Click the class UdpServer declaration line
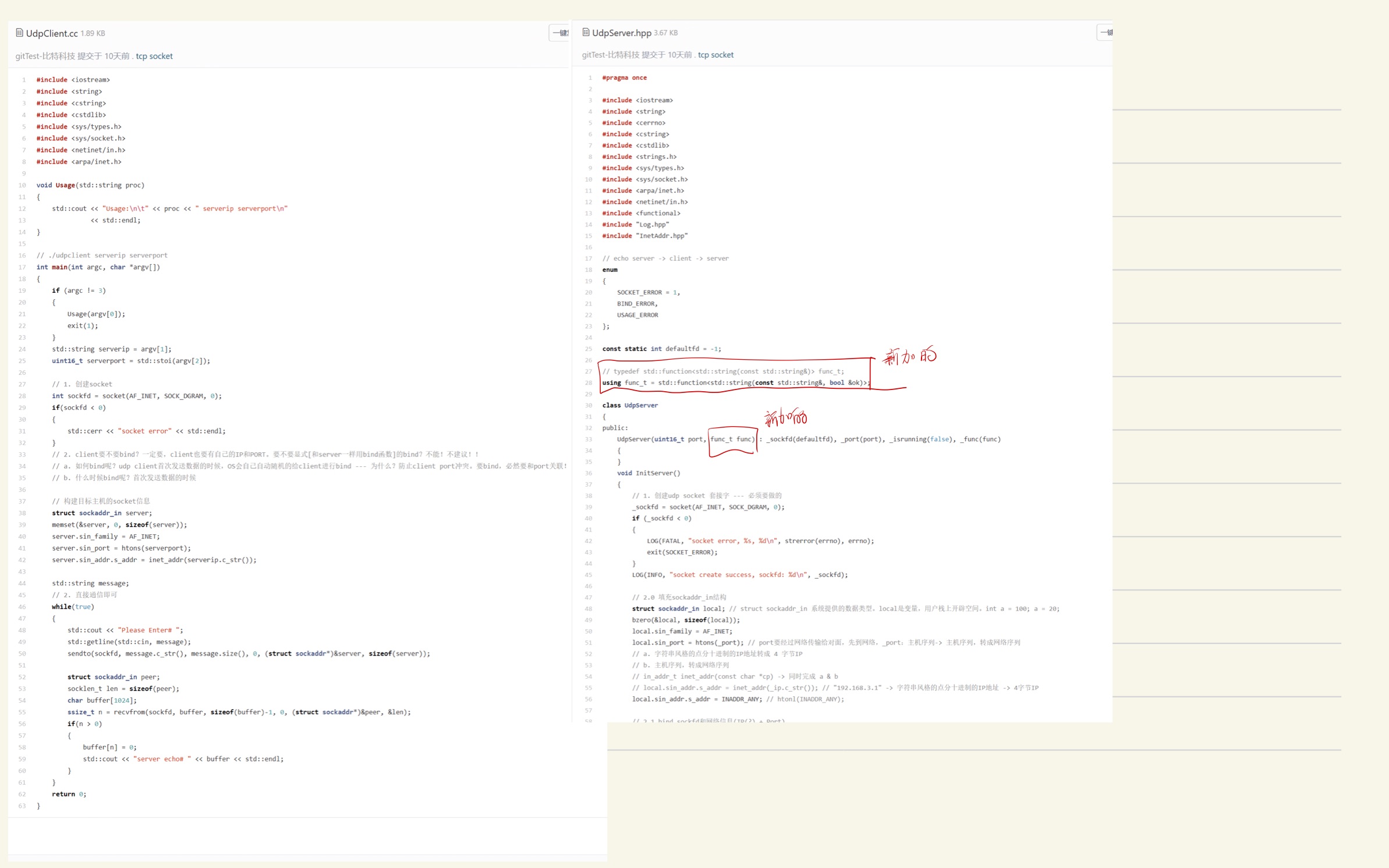 point(630,405)
